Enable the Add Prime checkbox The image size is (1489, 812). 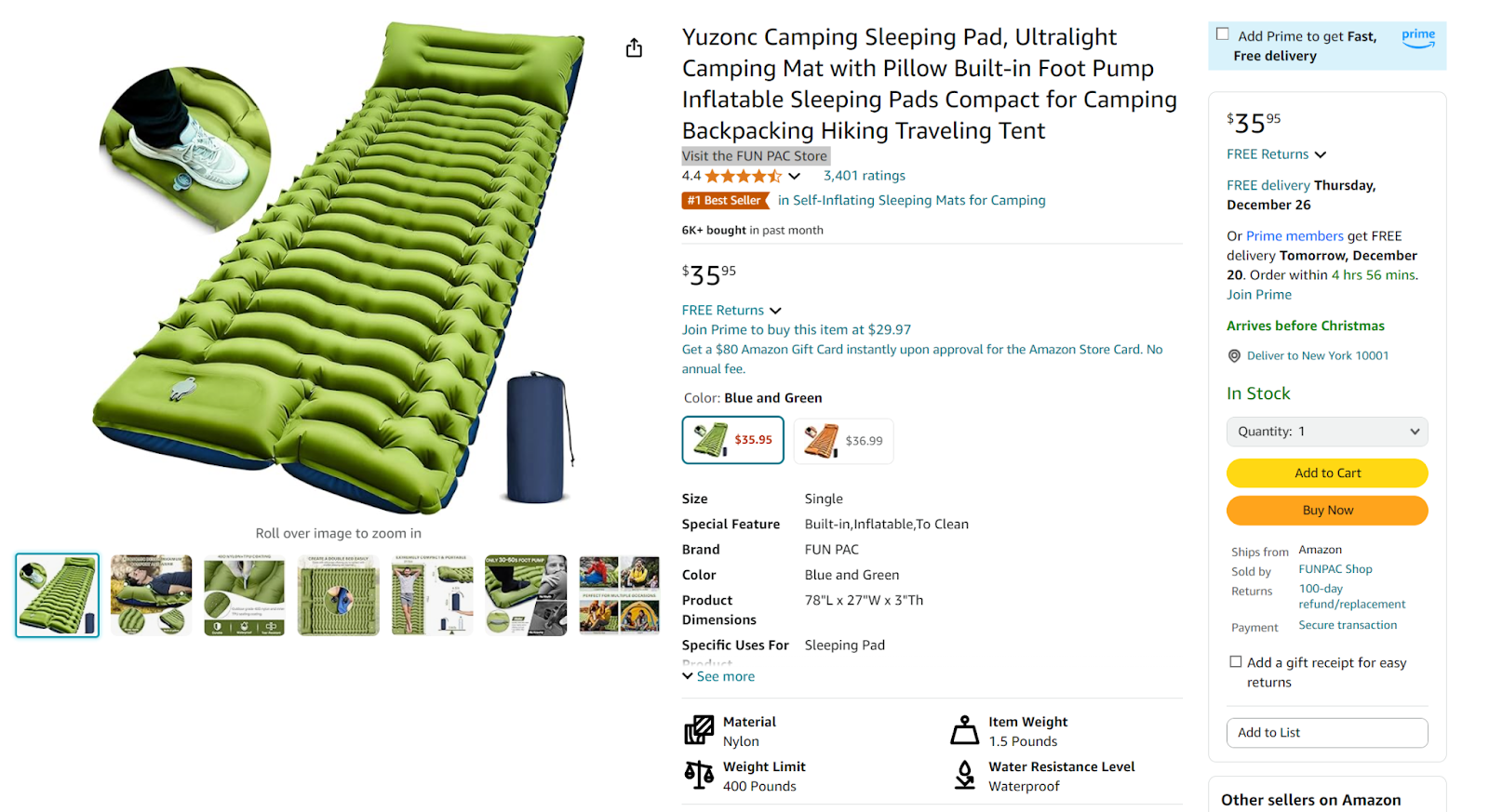point(1223,33)
